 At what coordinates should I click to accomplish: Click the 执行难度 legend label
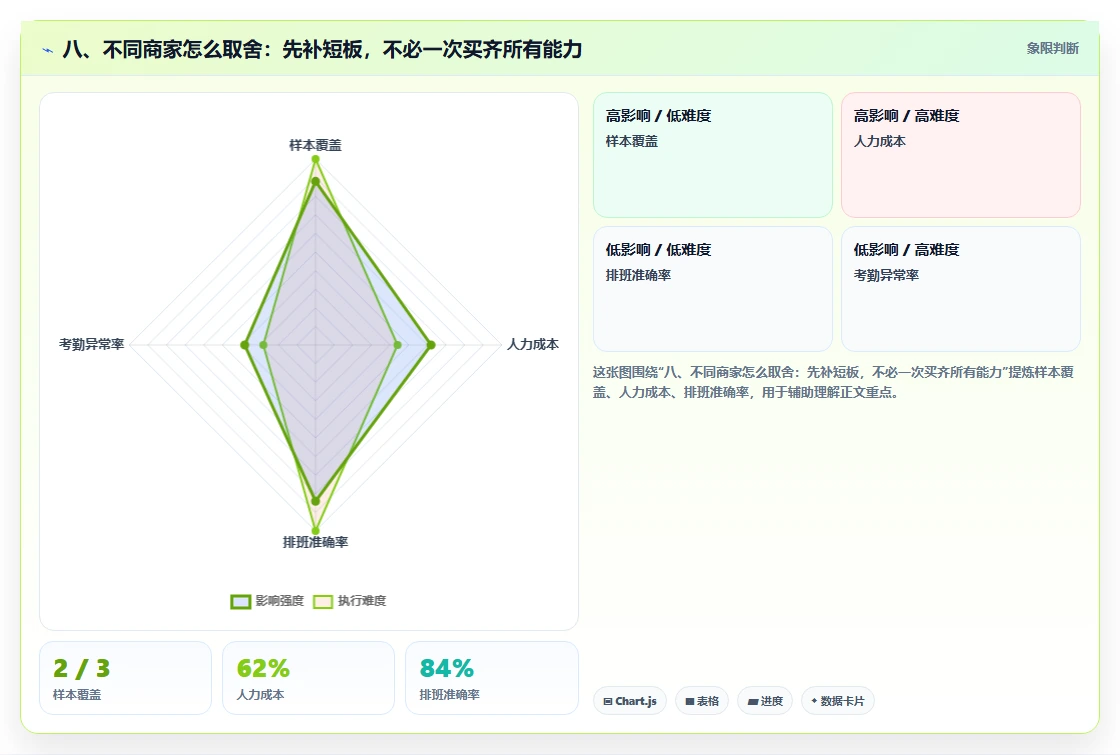pyautogui.click(x=362, y=601)
